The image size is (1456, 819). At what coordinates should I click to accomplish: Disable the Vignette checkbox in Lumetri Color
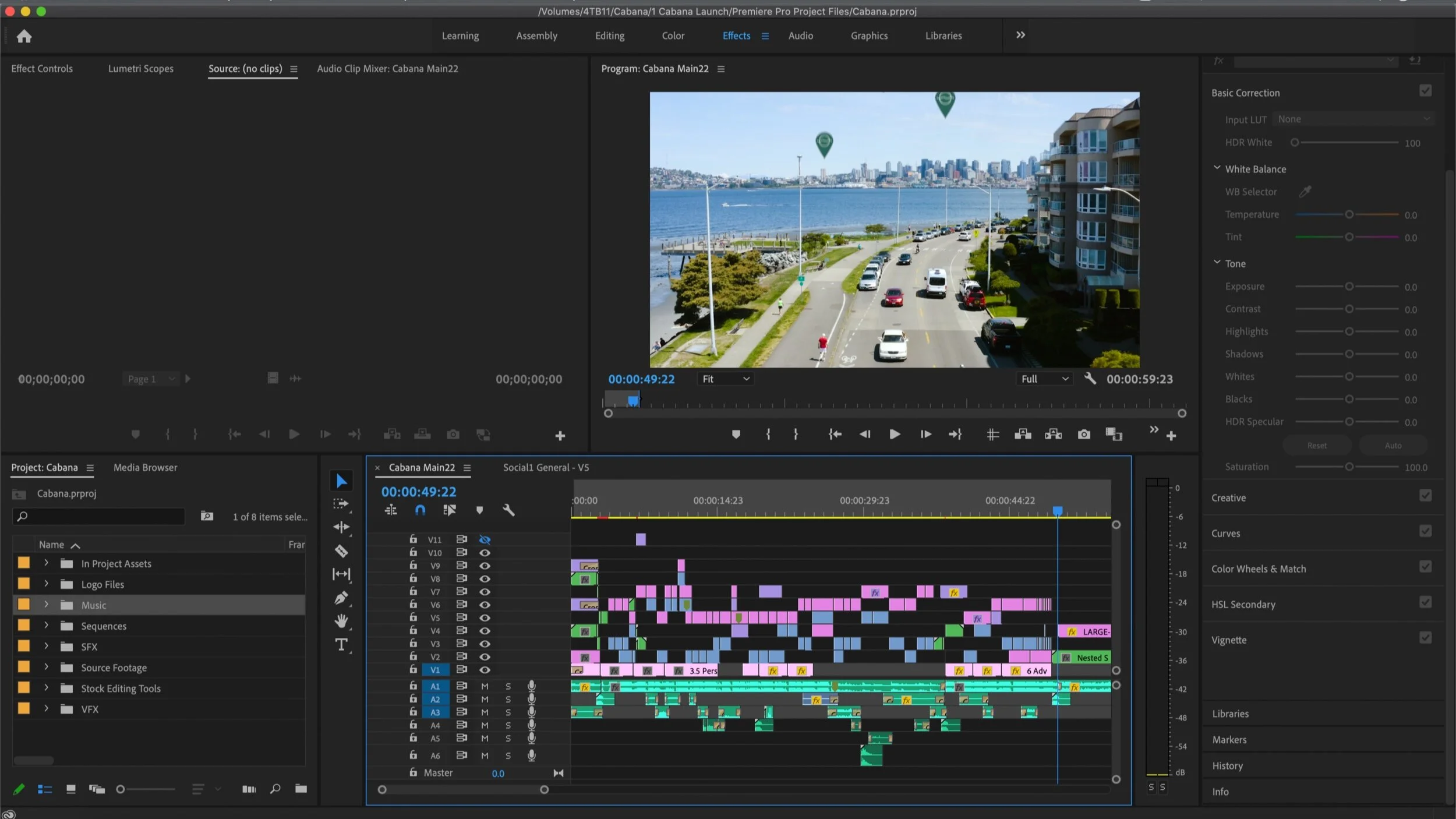[1426, 637]
